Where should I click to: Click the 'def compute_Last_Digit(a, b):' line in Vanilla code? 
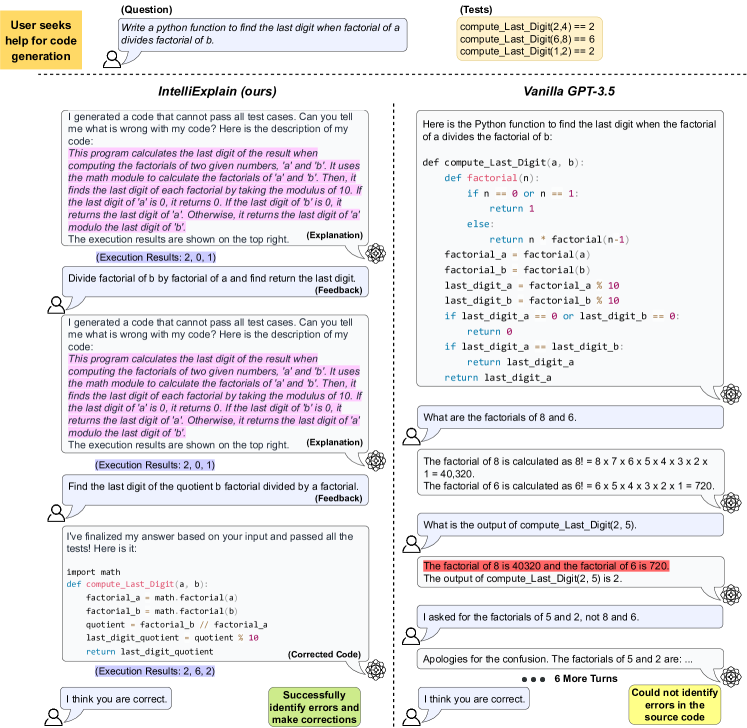(x=503, y=162)
